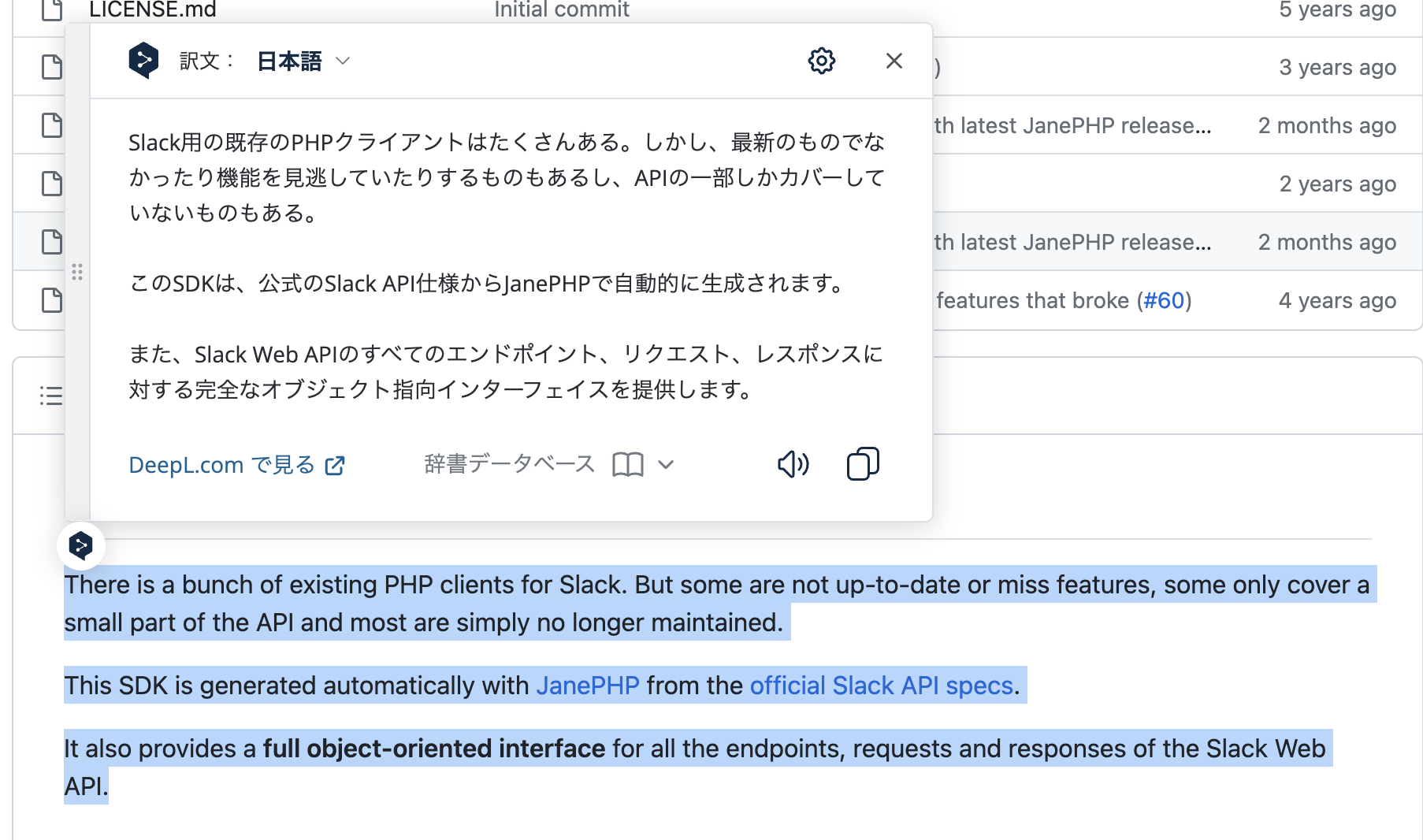Image resolution: width=1423 pixels, height=840 pixels.
Task: Click the external-link arrow beside DeepL.com で見る
Action: (335, 466)
